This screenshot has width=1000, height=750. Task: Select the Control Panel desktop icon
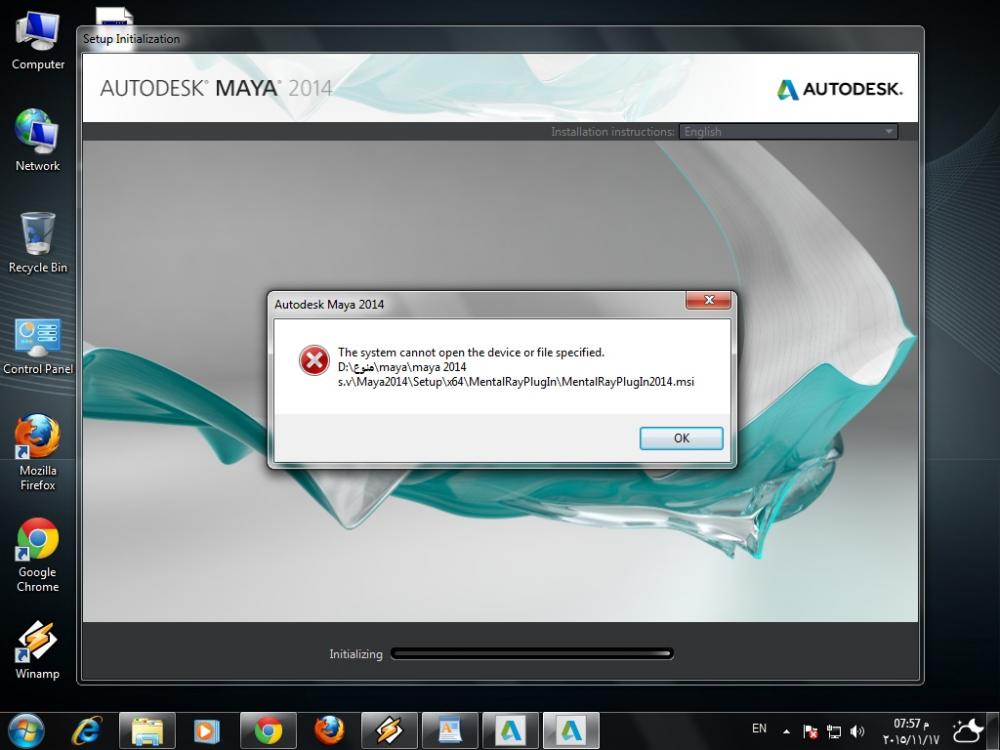[x=38, y=346]
